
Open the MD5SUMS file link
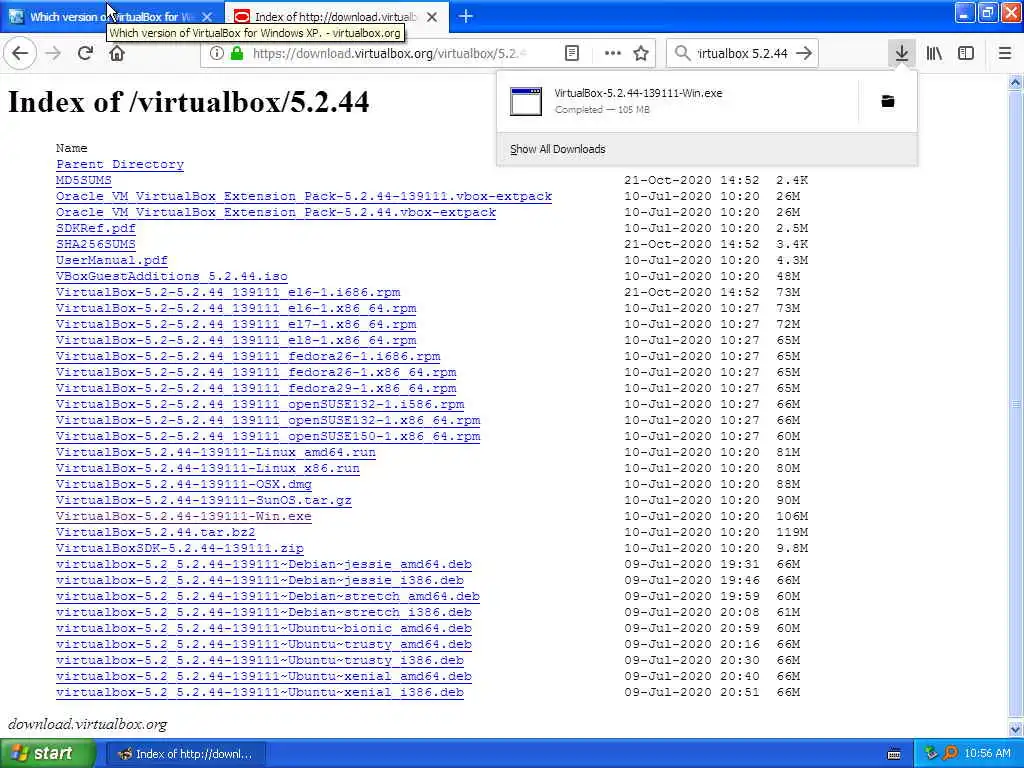coord(84,180)
